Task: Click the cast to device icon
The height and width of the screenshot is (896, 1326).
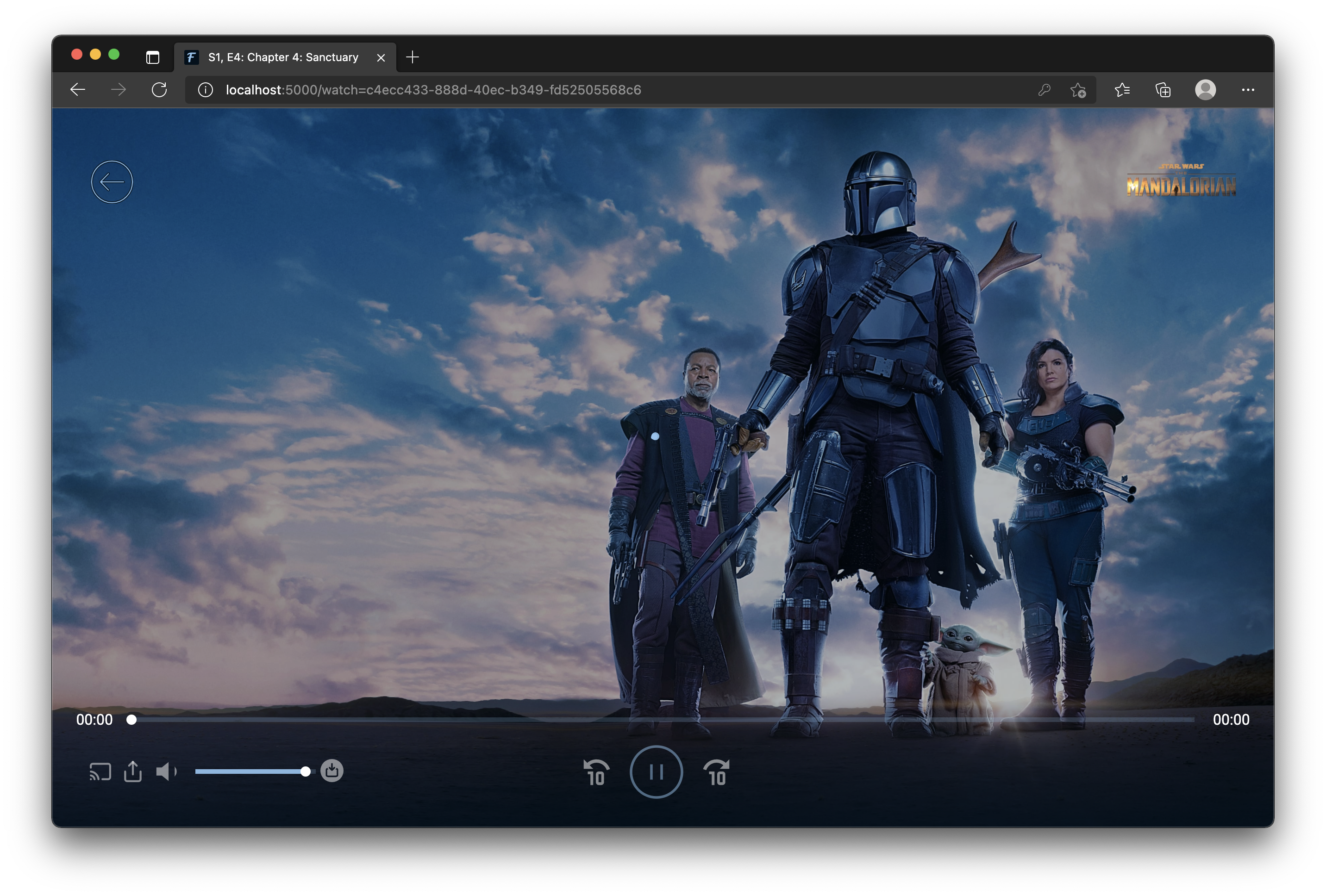Action: [100, 772]
